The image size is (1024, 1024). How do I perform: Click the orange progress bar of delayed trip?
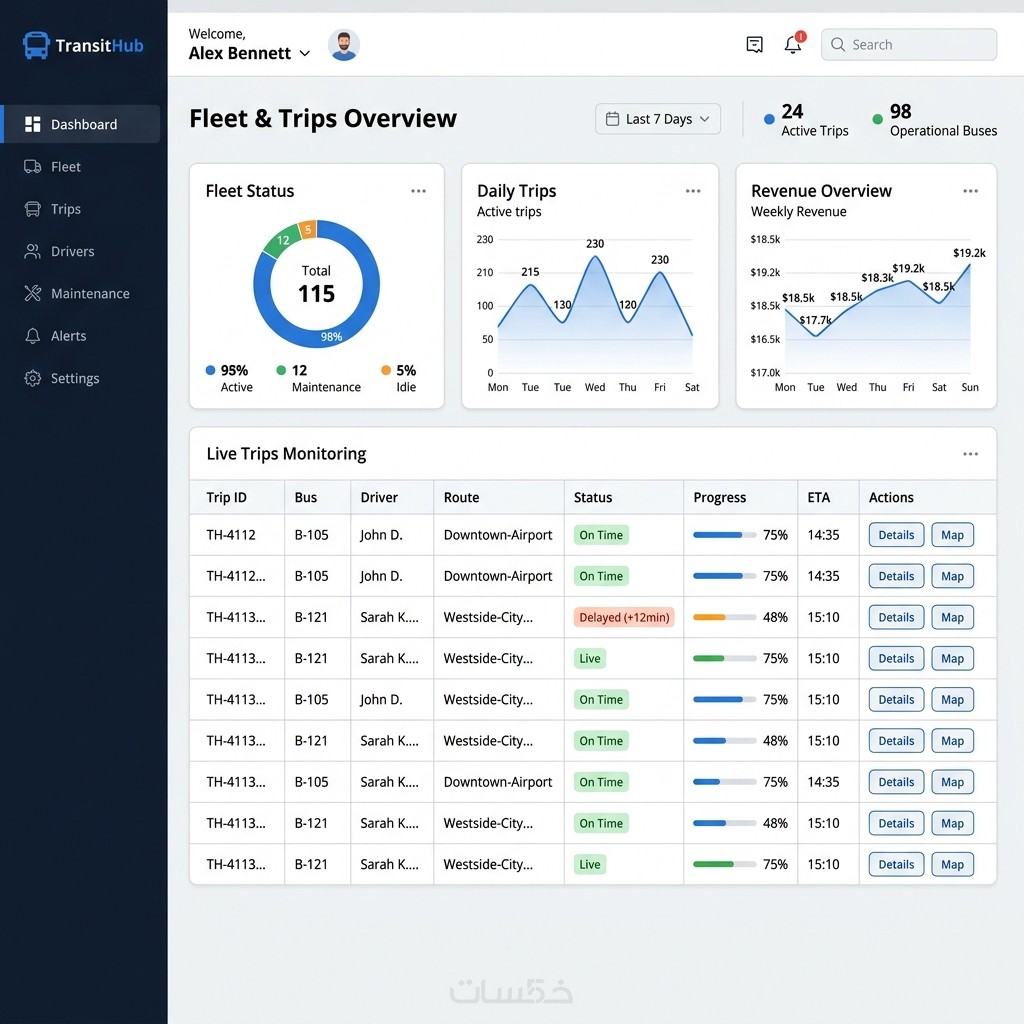(x=724, y=617)
